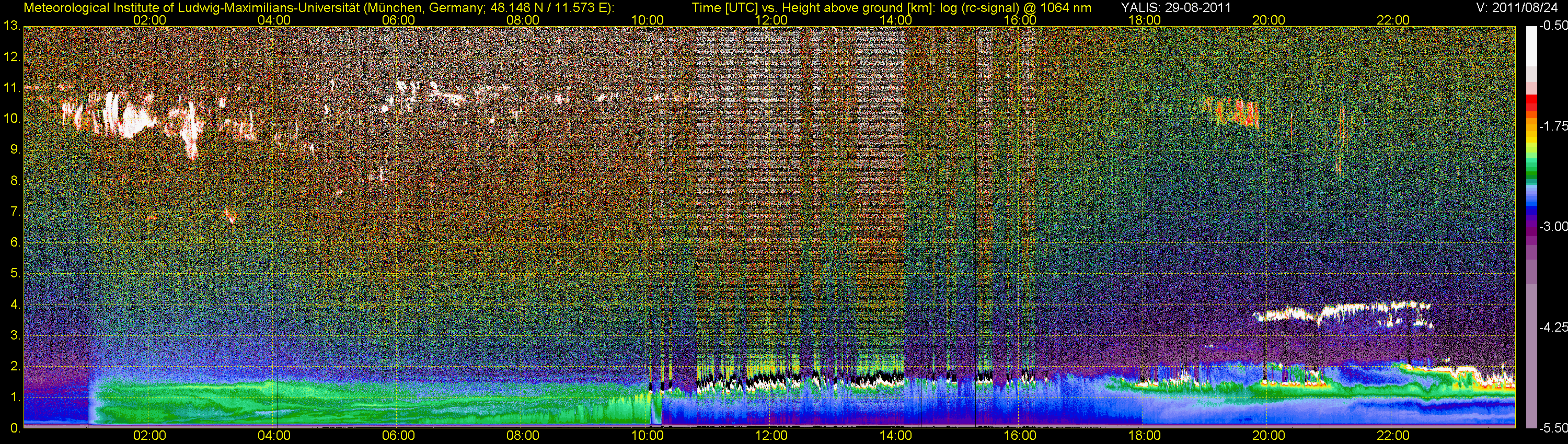The image size is (1568, 444).
Task: Click the V: 2011/08/24 version text
Action: pos(1519,8)
